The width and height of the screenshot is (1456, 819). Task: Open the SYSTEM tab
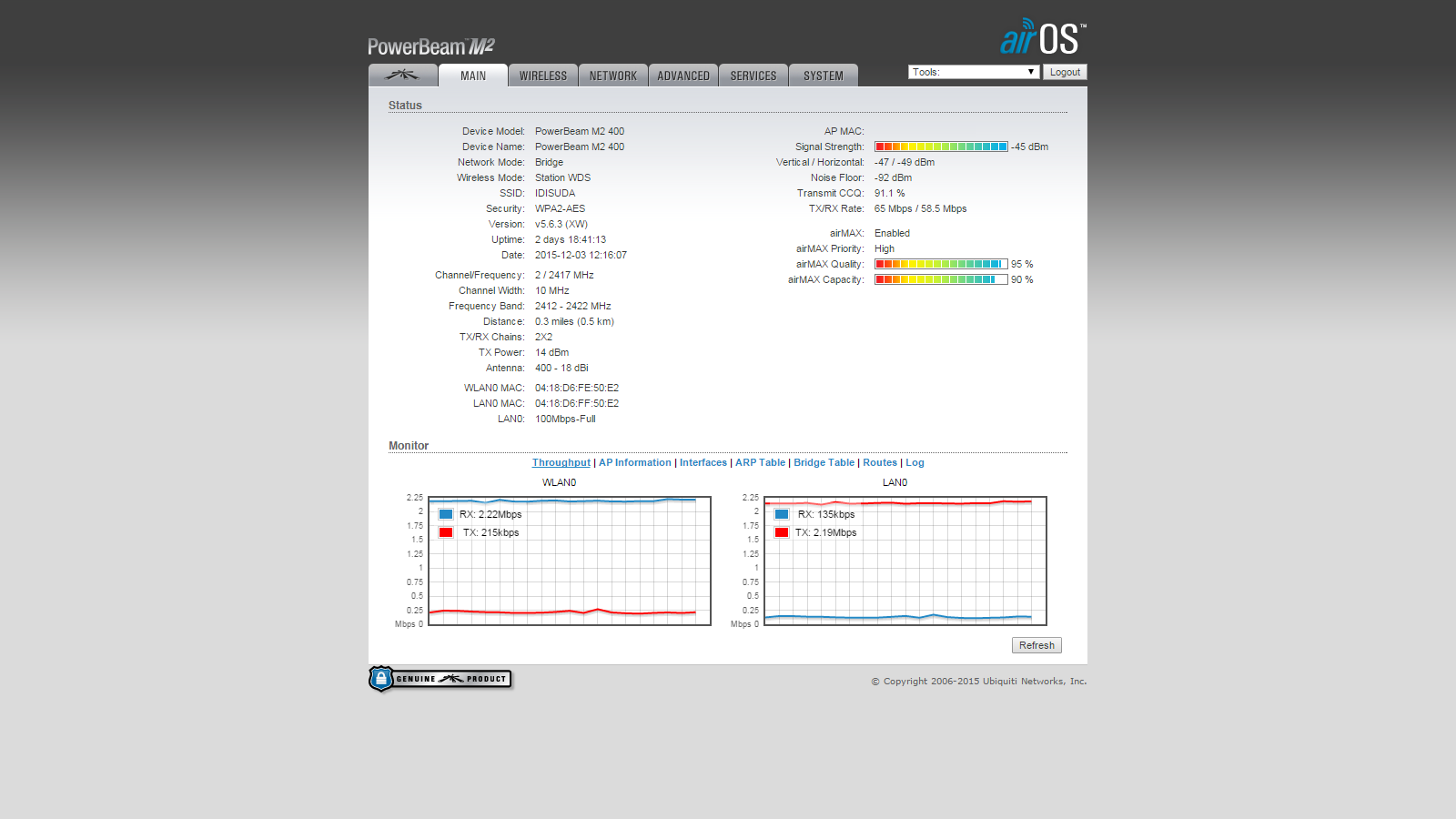point(824,76)
